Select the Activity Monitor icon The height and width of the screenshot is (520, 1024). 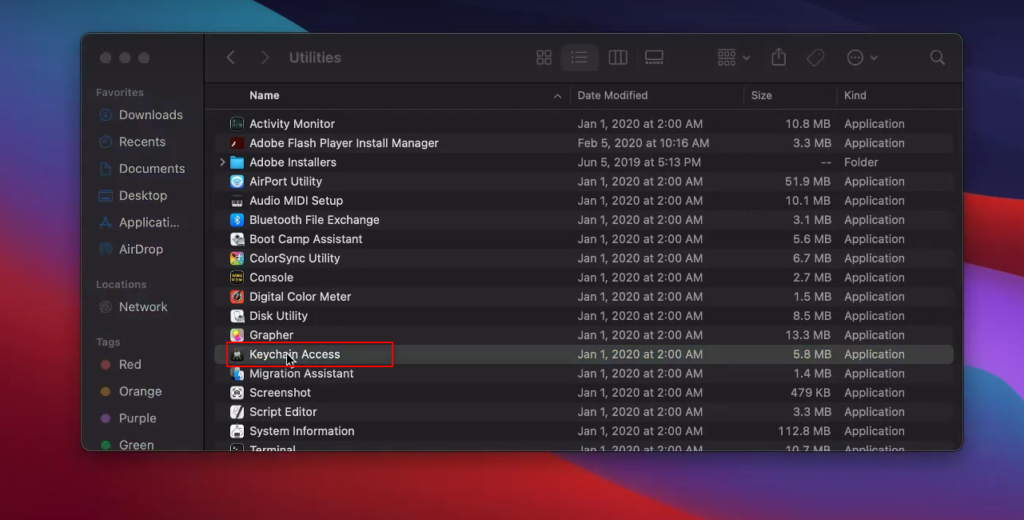click(x=237, y=124)
